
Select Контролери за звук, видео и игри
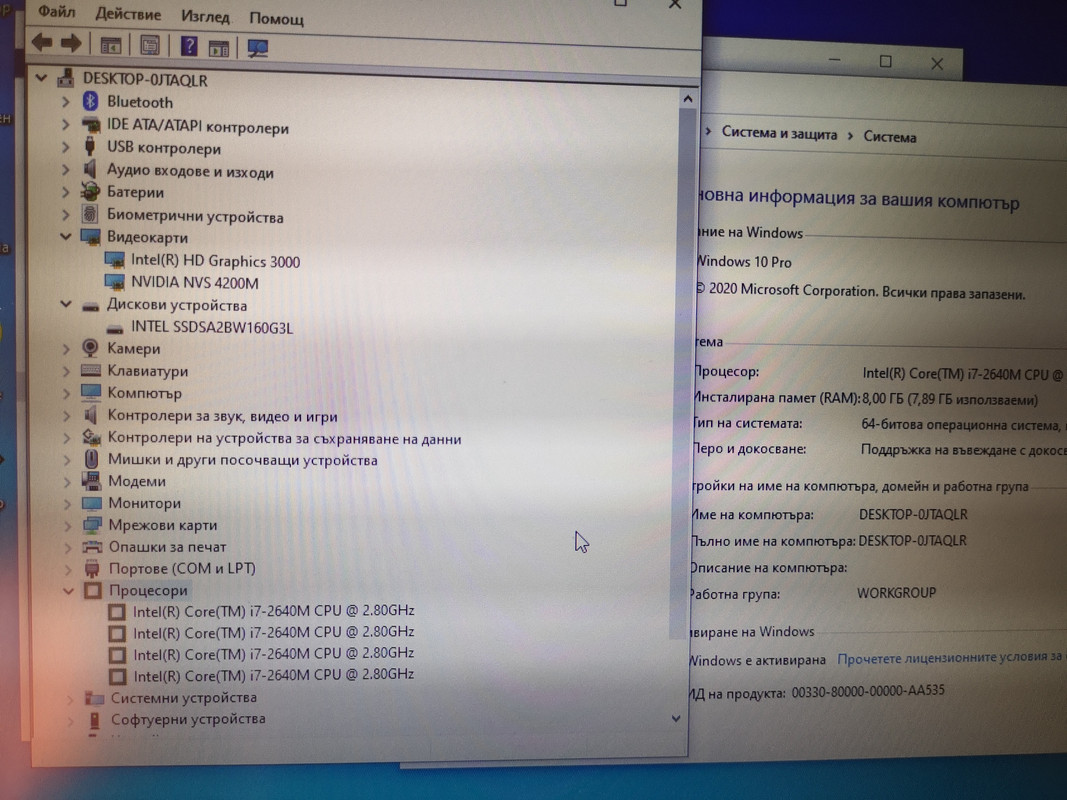point(223,416)
